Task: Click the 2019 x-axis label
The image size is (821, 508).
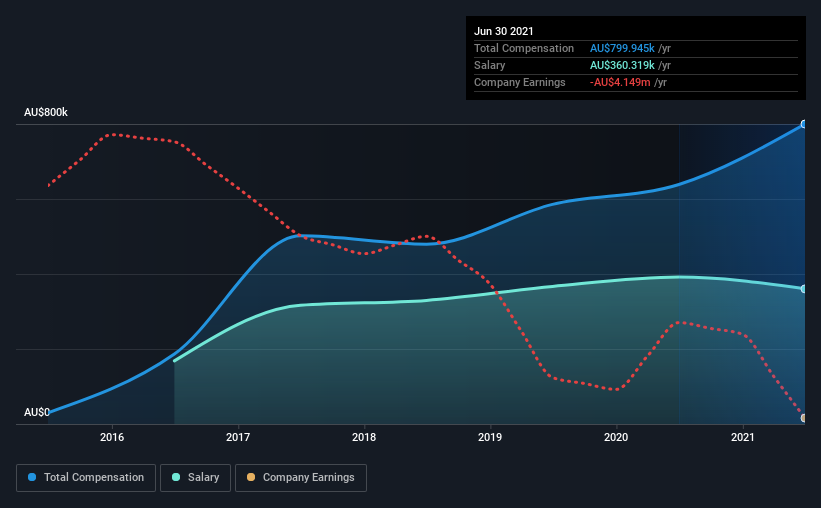Action: coord(490,437)
